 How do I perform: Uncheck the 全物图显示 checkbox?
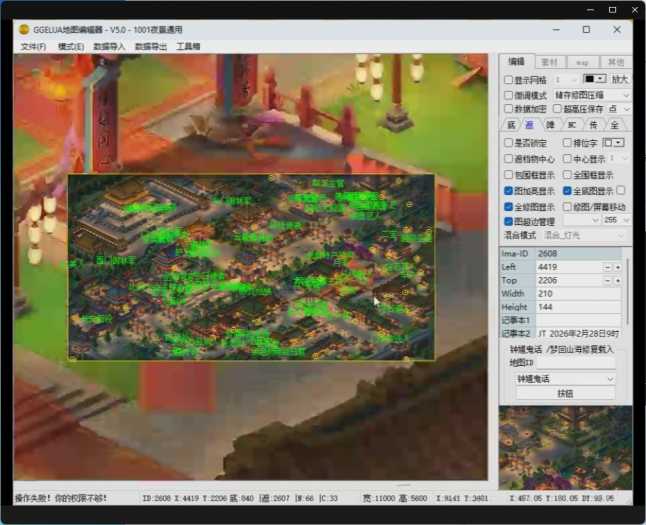[508, 206]
